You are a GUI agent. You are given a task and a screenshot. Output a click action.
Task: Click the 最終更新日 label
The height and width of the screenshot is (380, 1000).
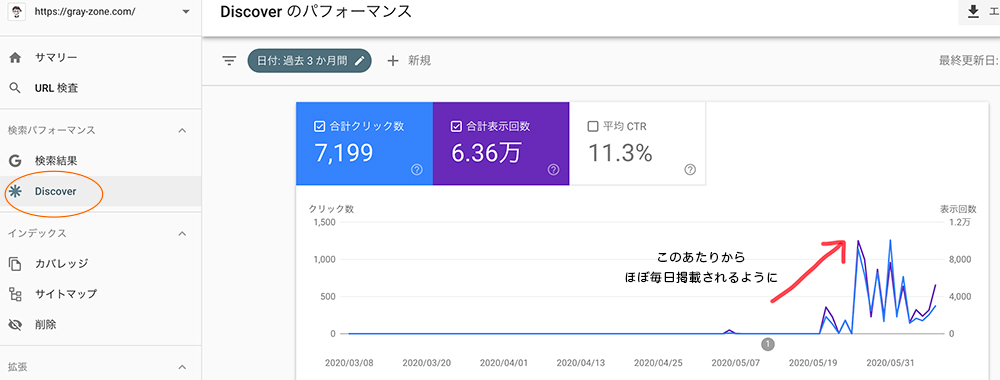pyautogui.click(x=969, y=61)
